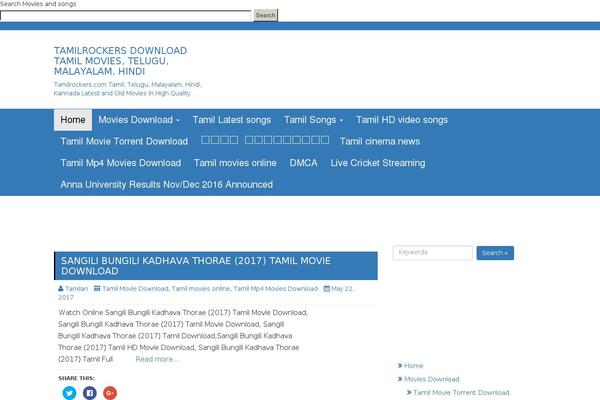The image size is (600, 400).
Task: Open Tamil Latest songs menu item
Action: pyautogui.click(x=232, y=120)
